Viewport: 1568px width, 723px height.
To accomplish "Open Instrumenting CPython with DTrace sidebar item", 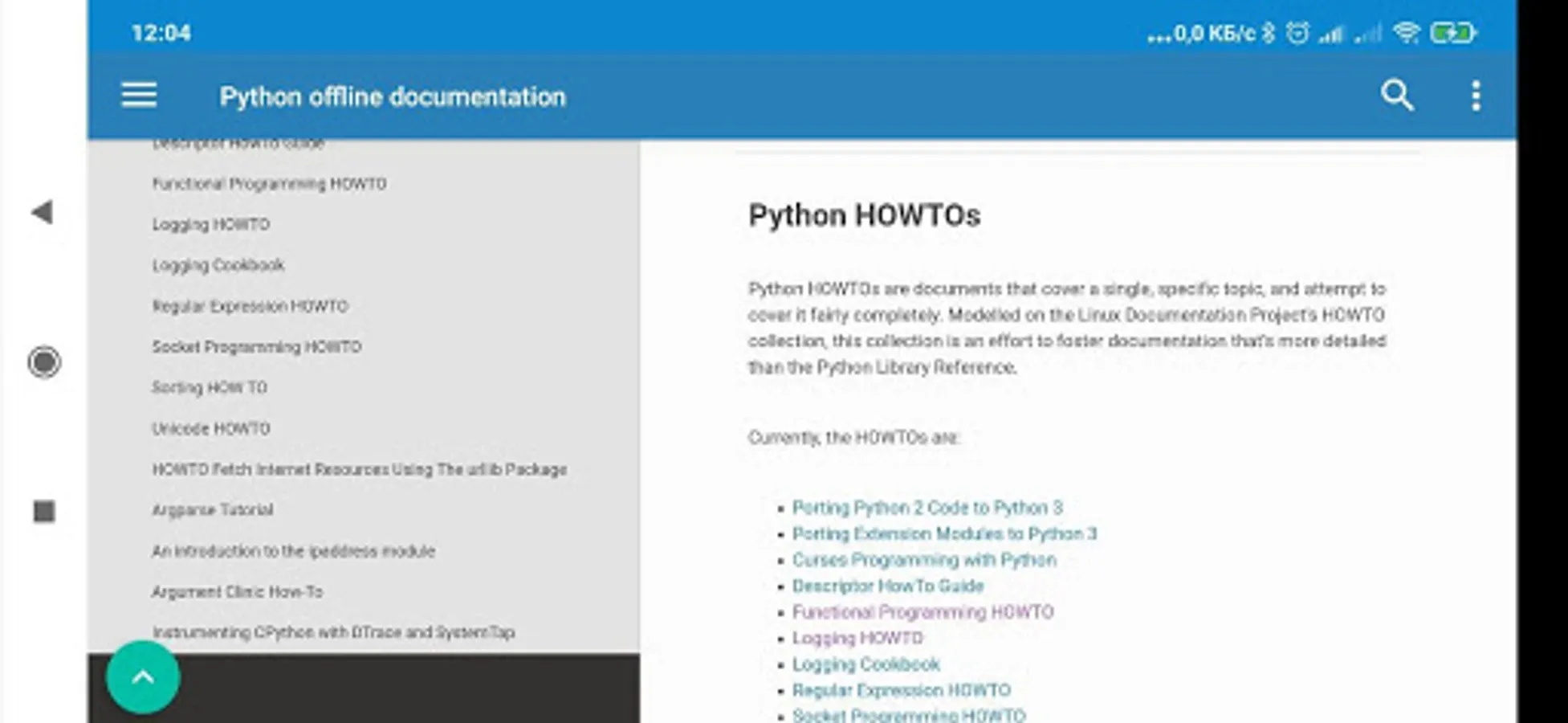I will (333, 632).
